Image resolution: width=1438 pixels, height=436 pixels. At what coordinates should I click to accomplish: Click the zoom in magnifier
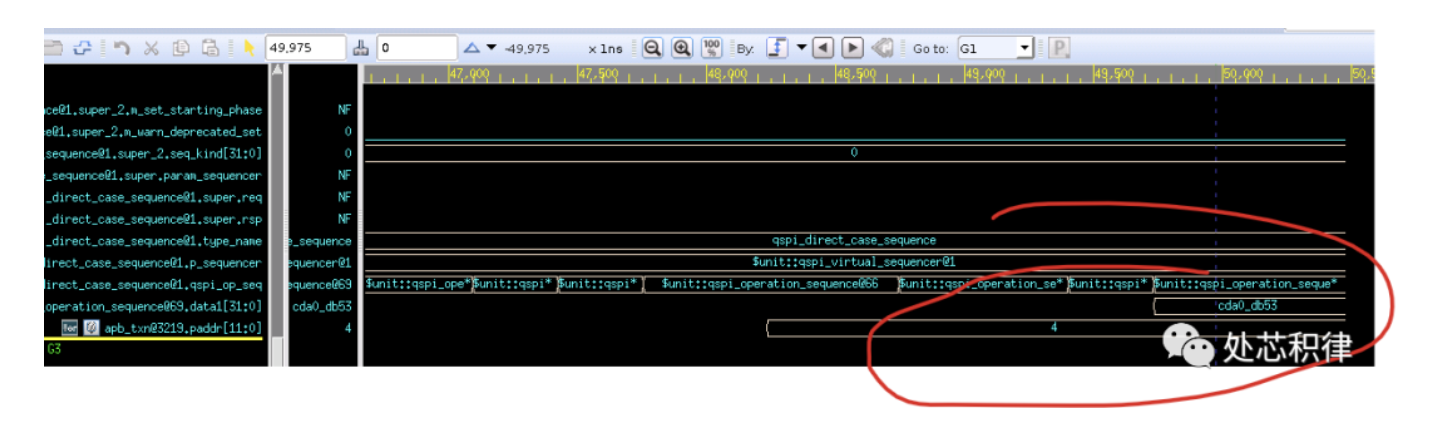click(682, 48)
